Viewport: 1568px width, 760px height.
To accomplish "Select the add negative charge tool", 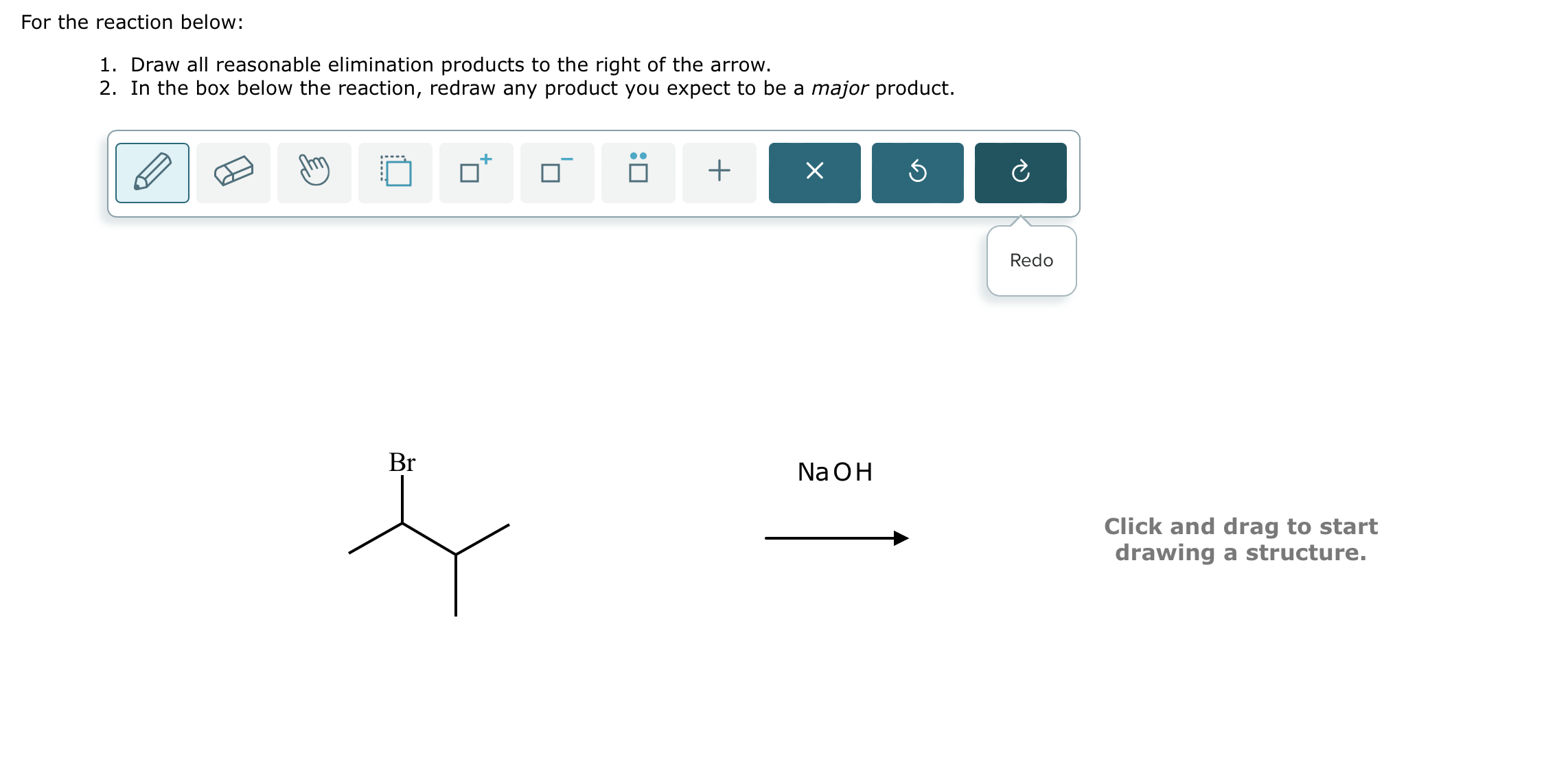I will pyautogui.click(x=557, y=172).
